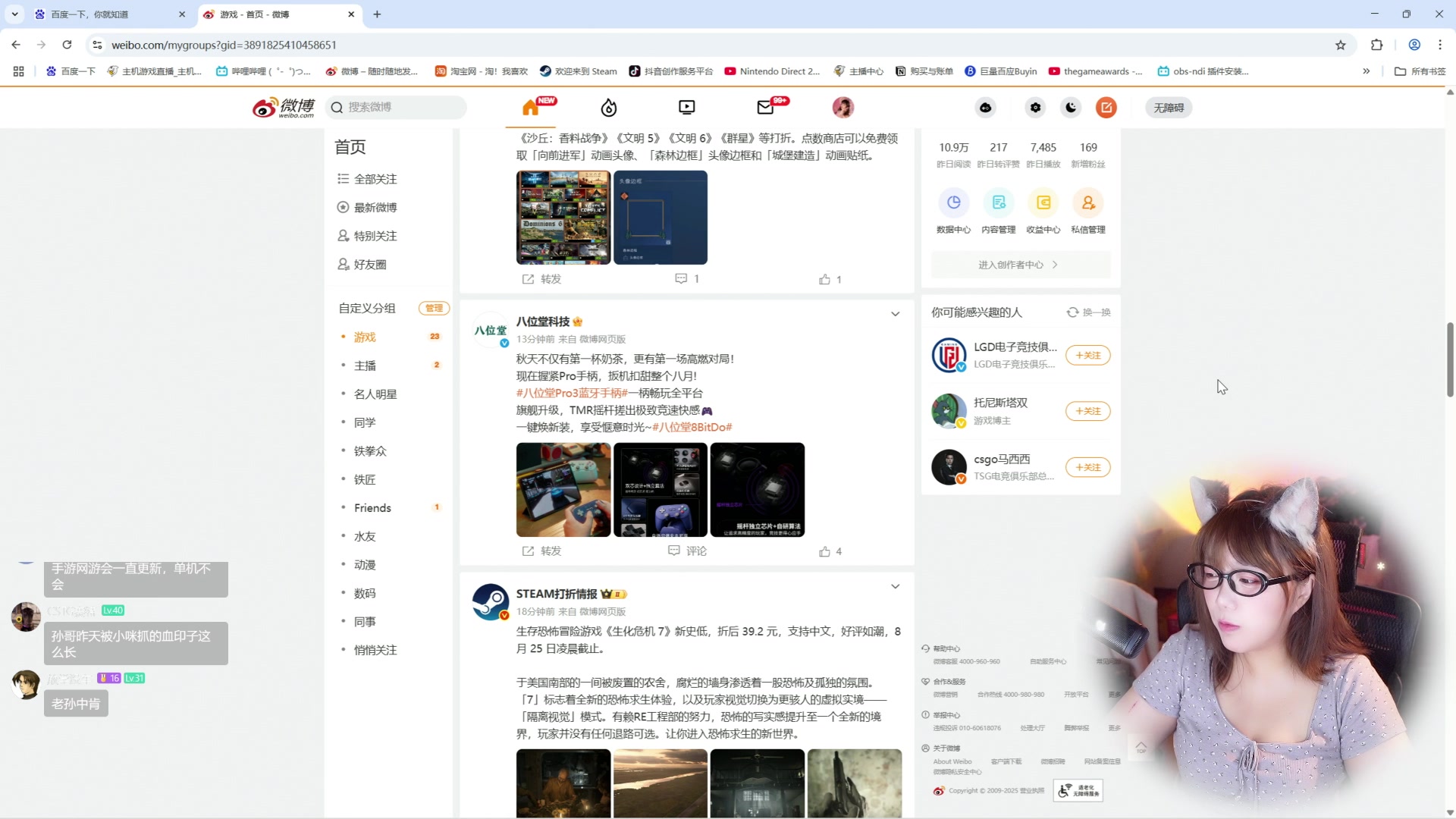Click the STEAM打折情报 avatar

point(491,602)
